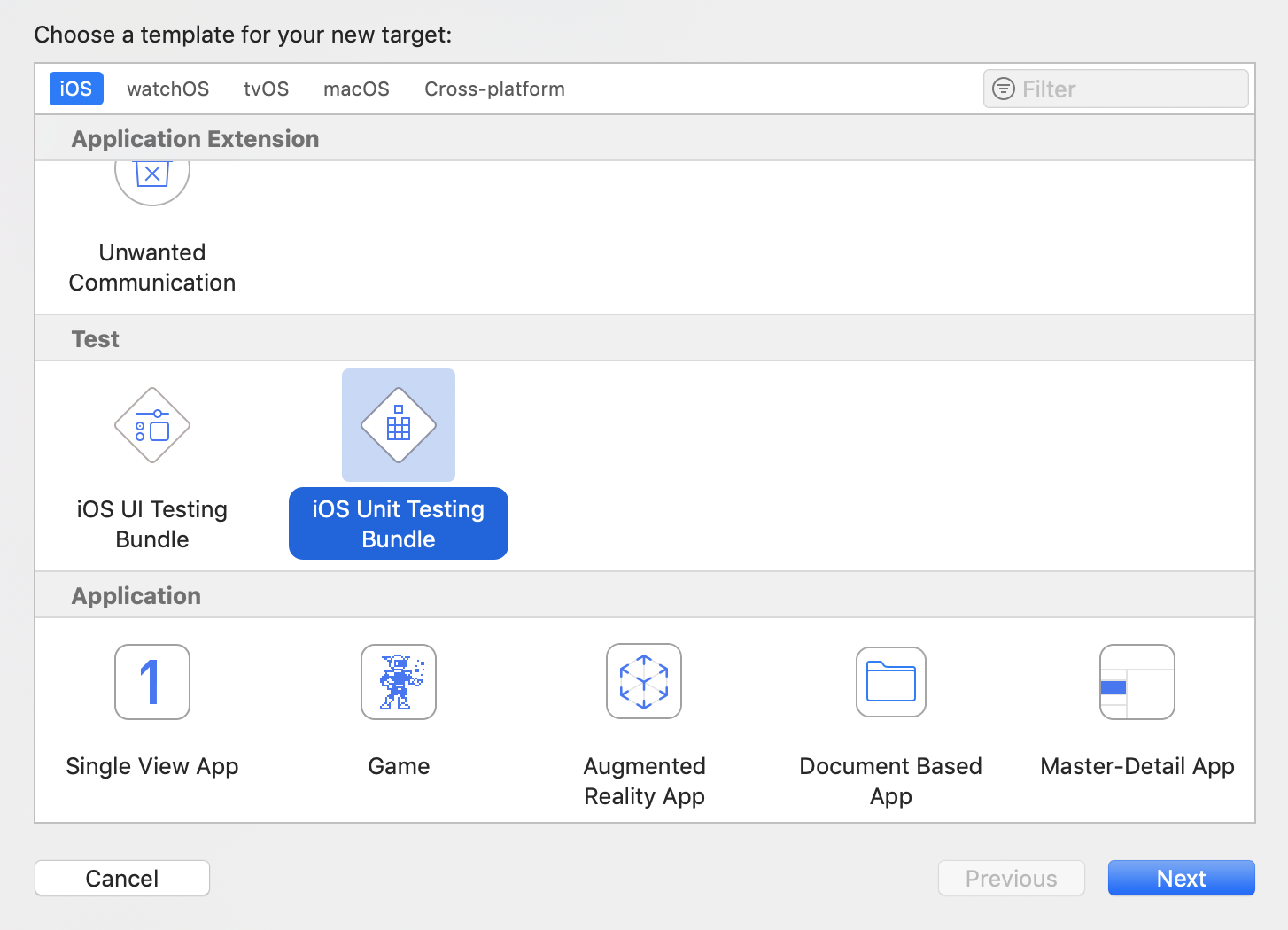1288x930 pixels.
Task: Click the 'Augmented Reality App' label
Action: pyautogui.click(x=645, y=780)
